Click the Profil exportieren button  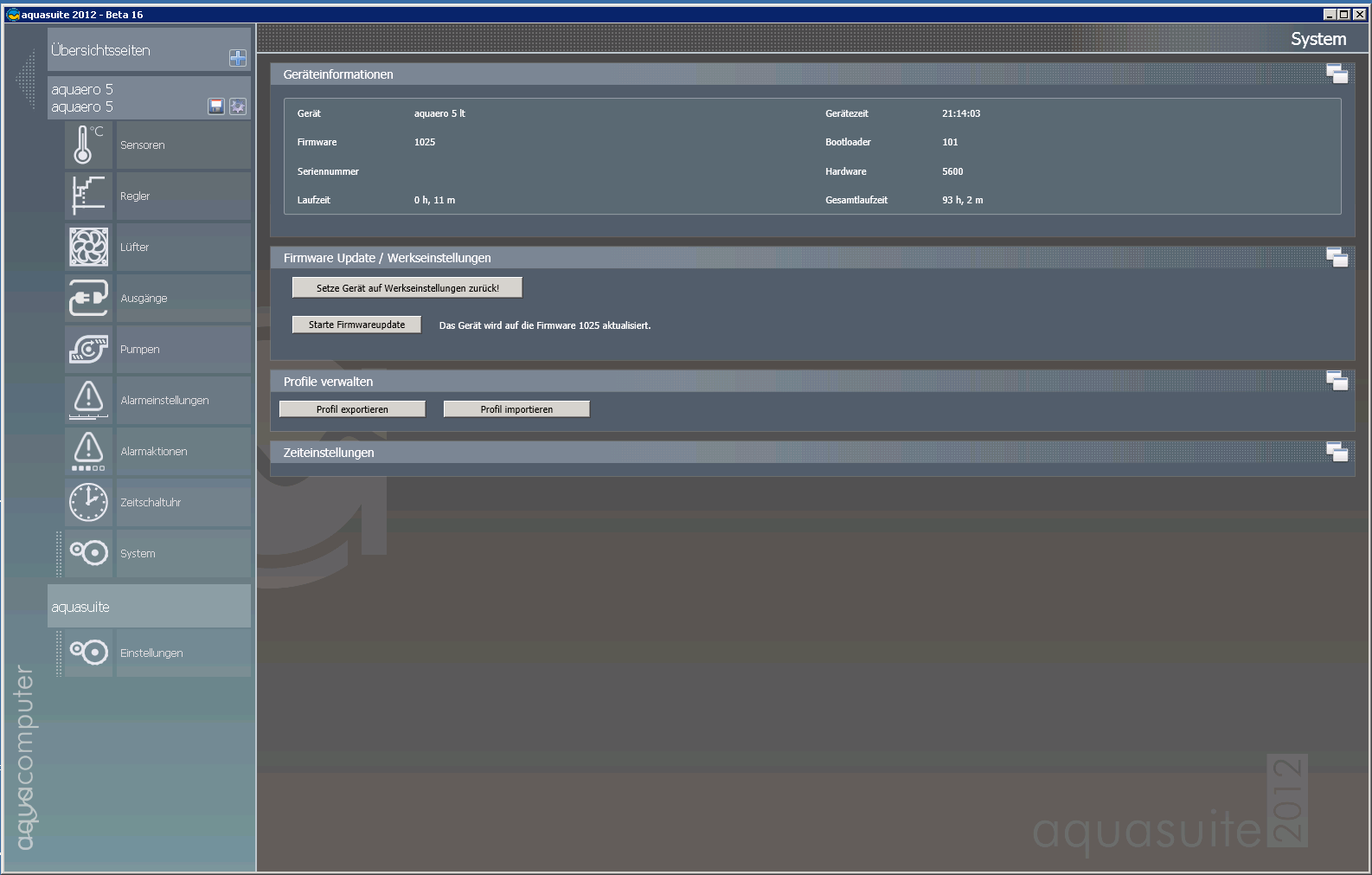click(x=352, y=409)
